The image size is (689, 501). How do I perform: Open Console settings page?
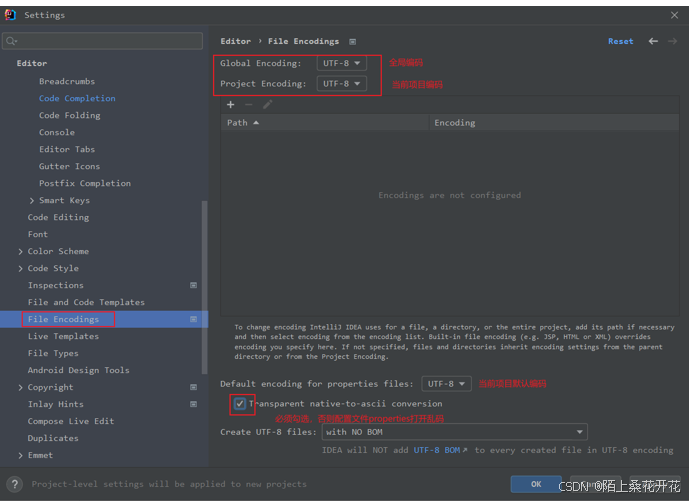[x=57, y=132]
